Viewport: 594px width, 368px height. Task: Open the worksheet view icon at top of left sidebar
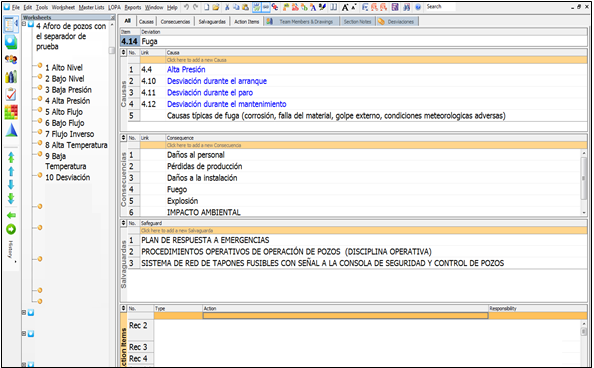point(11,25)
